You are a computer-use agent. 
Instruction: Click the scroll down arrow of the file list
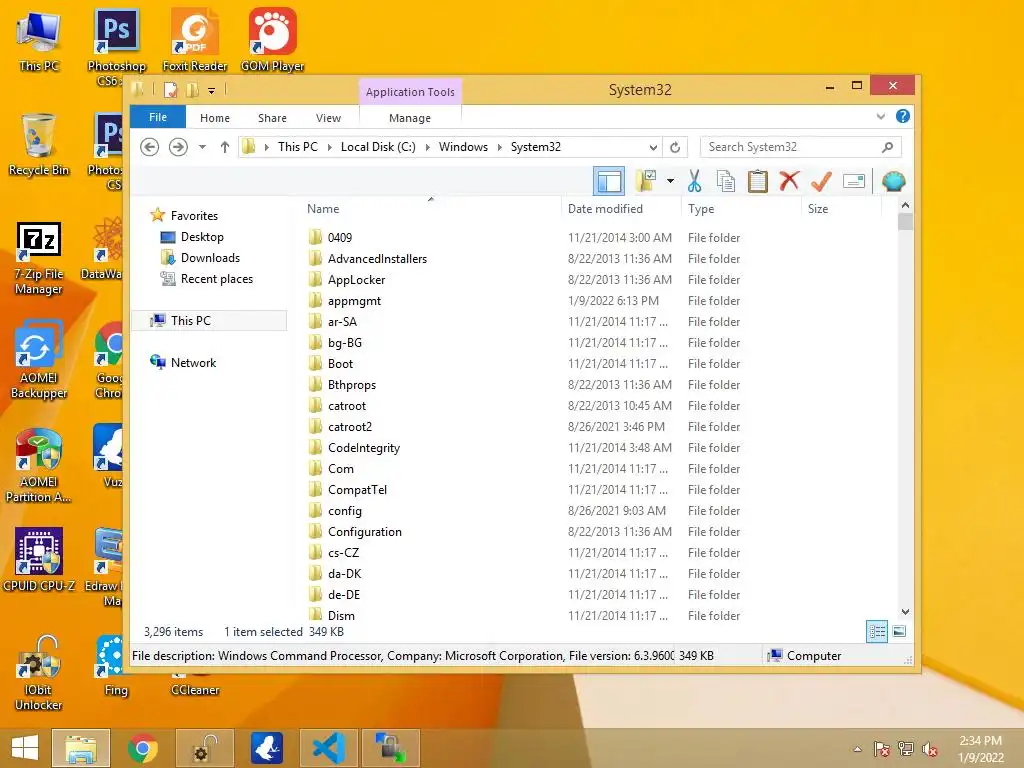click(905, 612)
